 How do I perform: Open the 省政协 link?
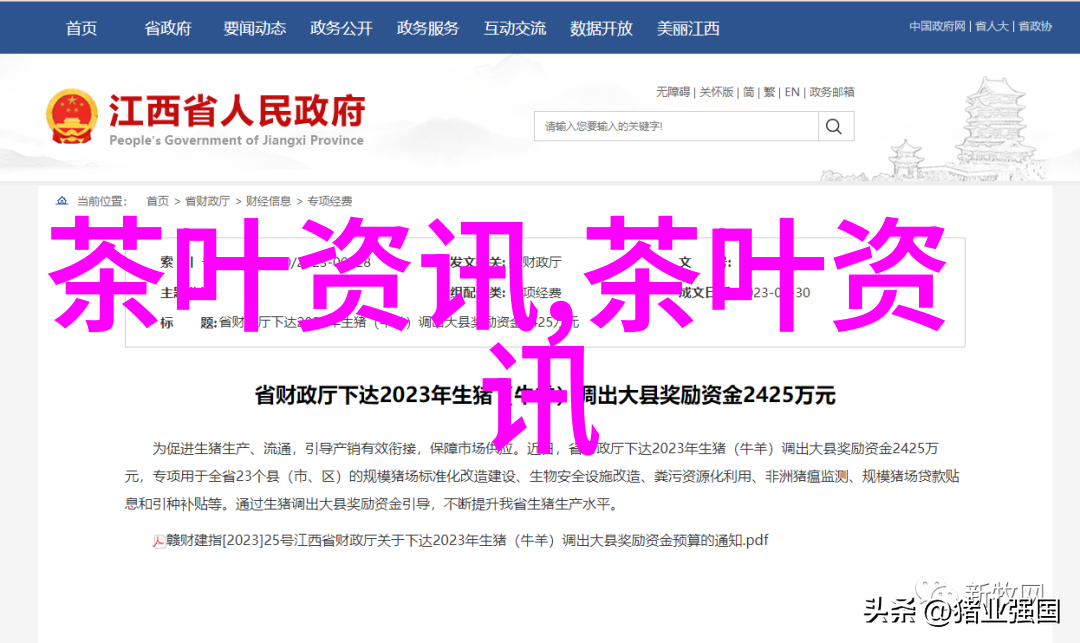coord(1035,26)
